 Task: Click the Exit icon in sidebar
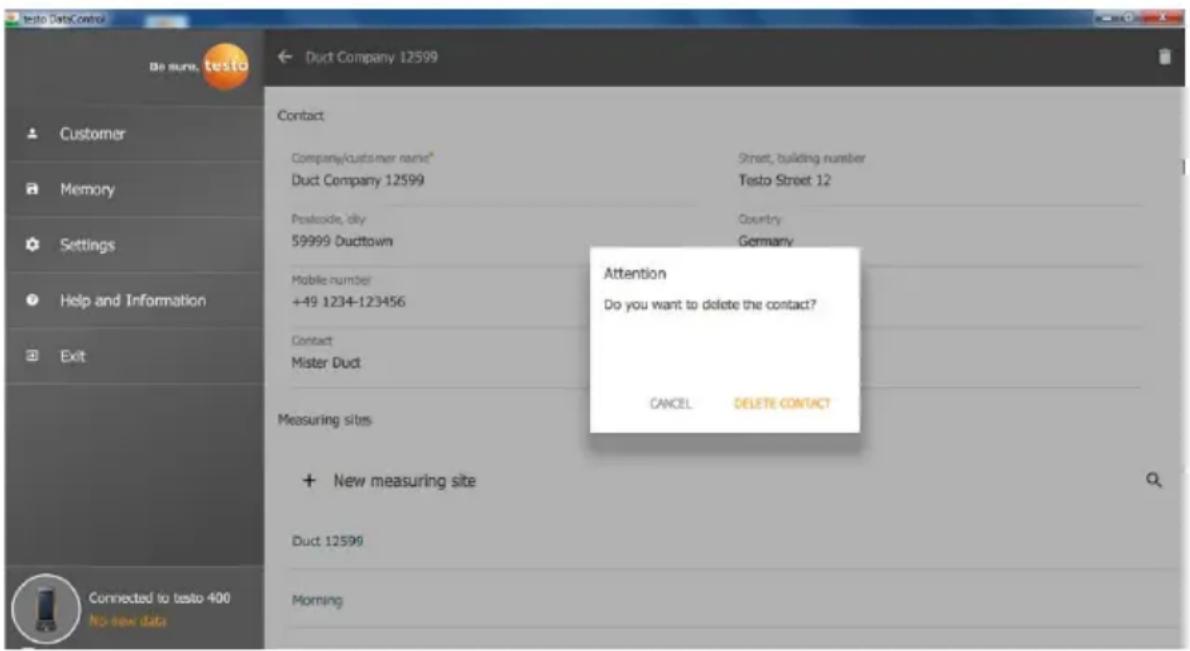pyautogui.click(x=32, y=355)
